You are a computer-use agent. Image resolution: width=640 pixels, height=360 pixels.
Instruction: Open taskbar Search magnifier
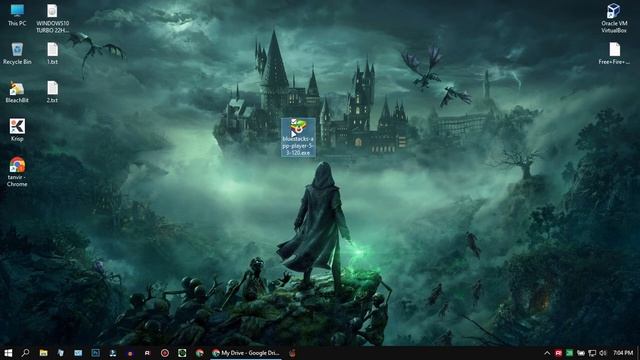click(25, 353)
